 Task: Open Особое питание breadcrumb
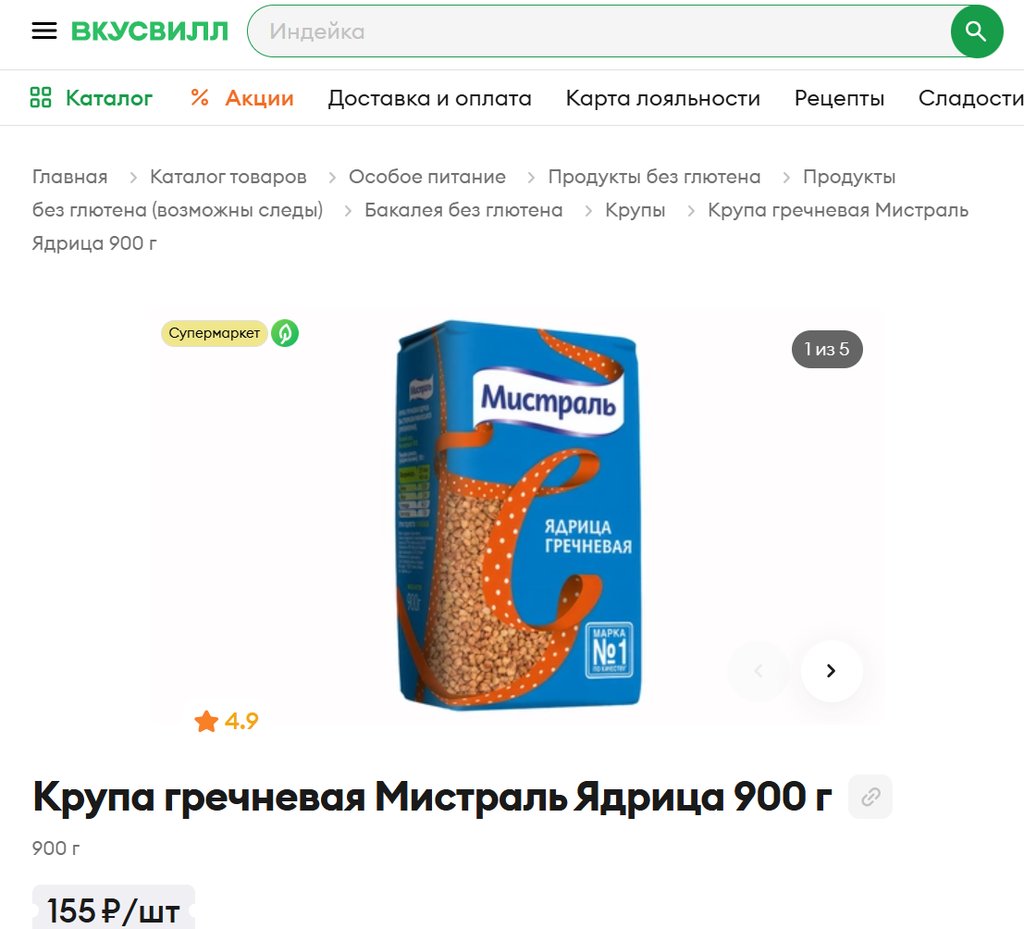click(x=427, y=177)
